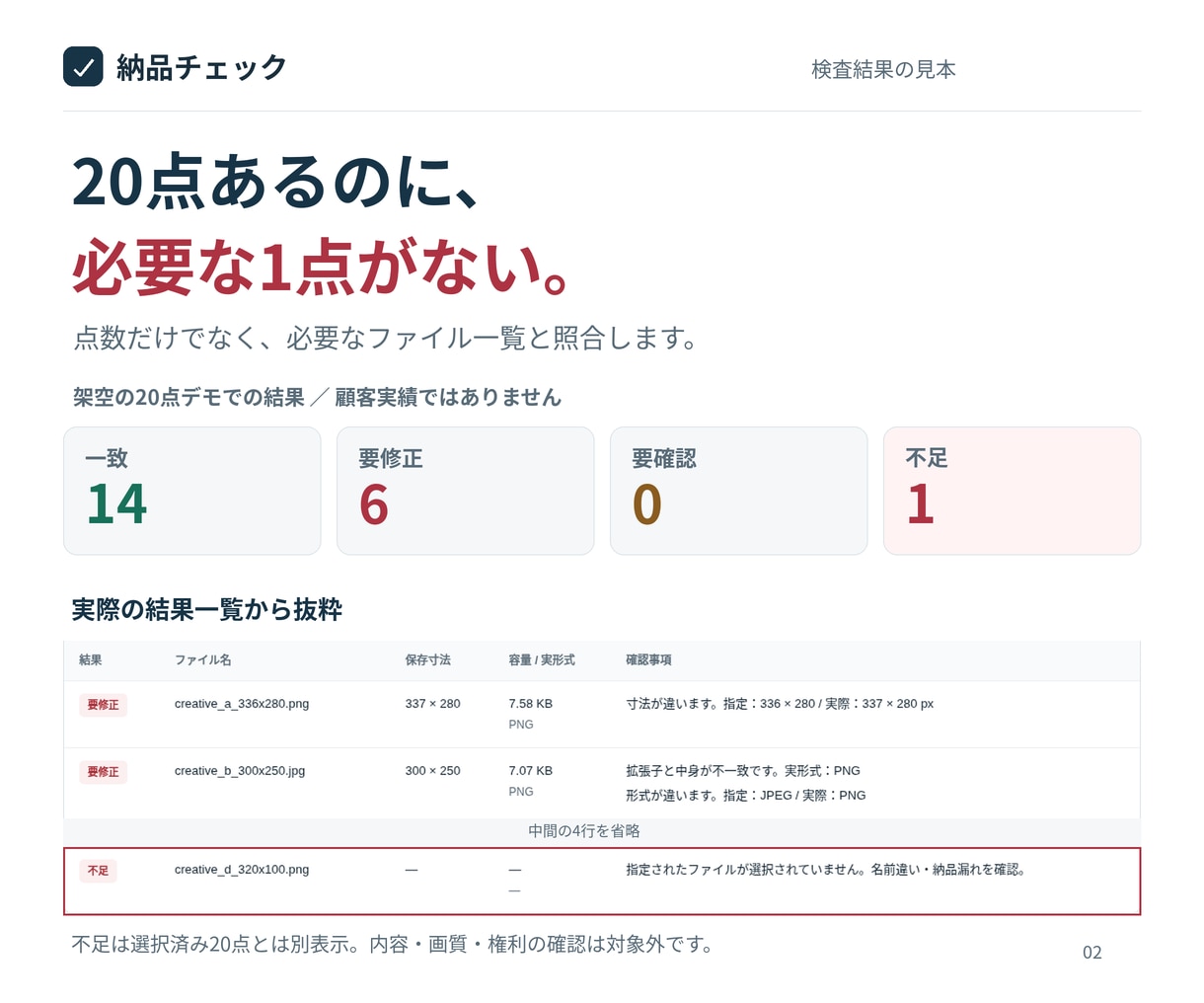Click the page number 02
The width and height of the screenshot is (1204, 1003).
pos(1092,953)
